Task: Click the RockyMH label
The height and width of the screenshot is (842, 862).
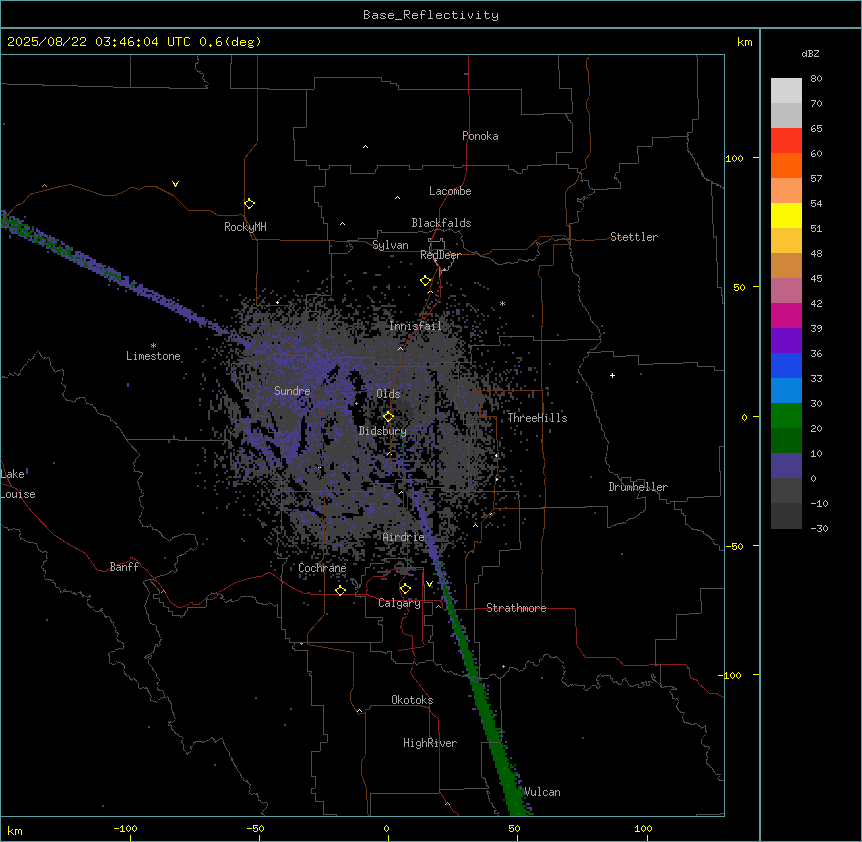Action: pyautogui.click(x=245, y=227)
